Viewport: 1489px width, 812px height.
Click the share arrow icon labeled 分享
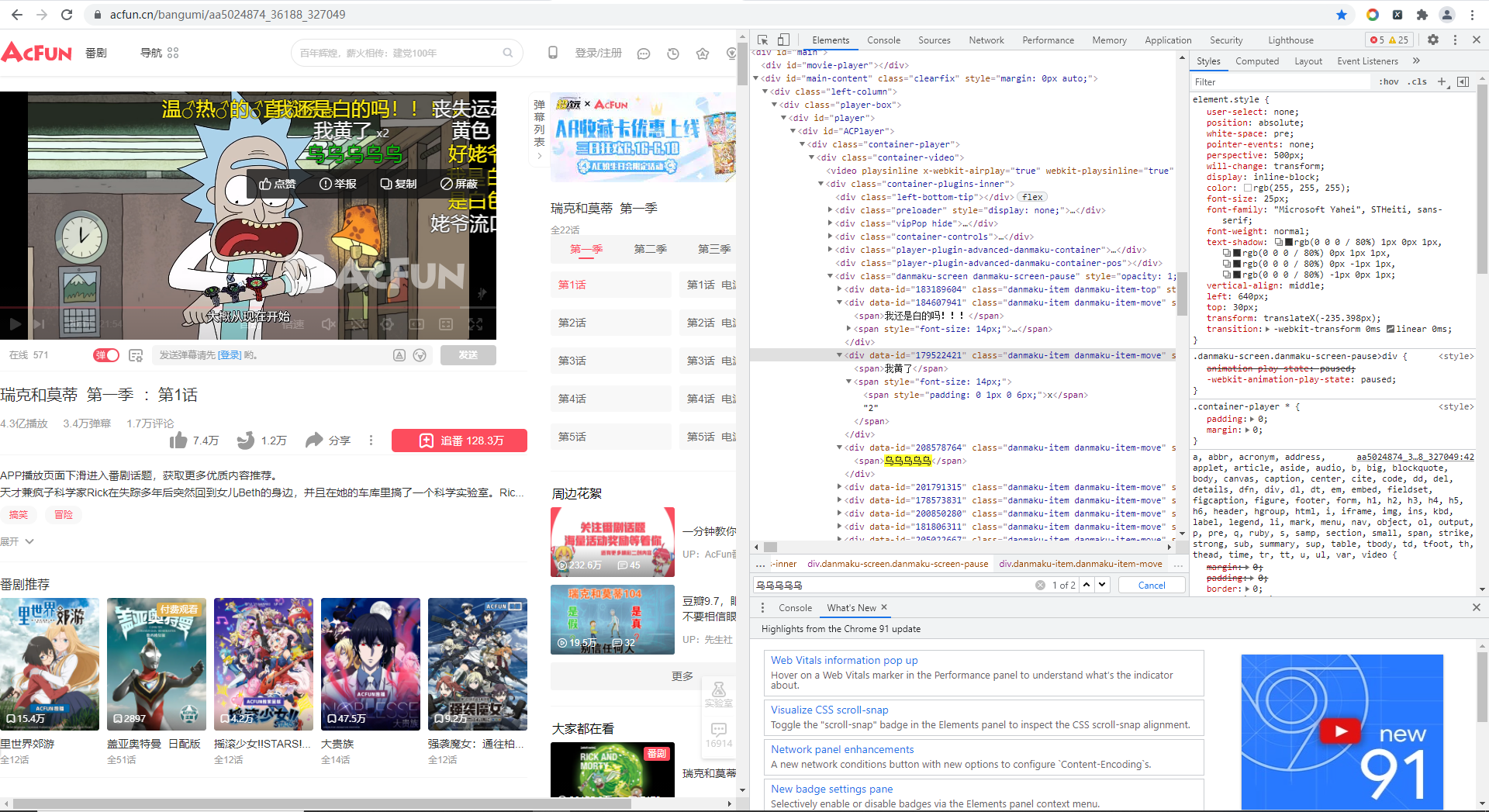[x=314, y=441]
